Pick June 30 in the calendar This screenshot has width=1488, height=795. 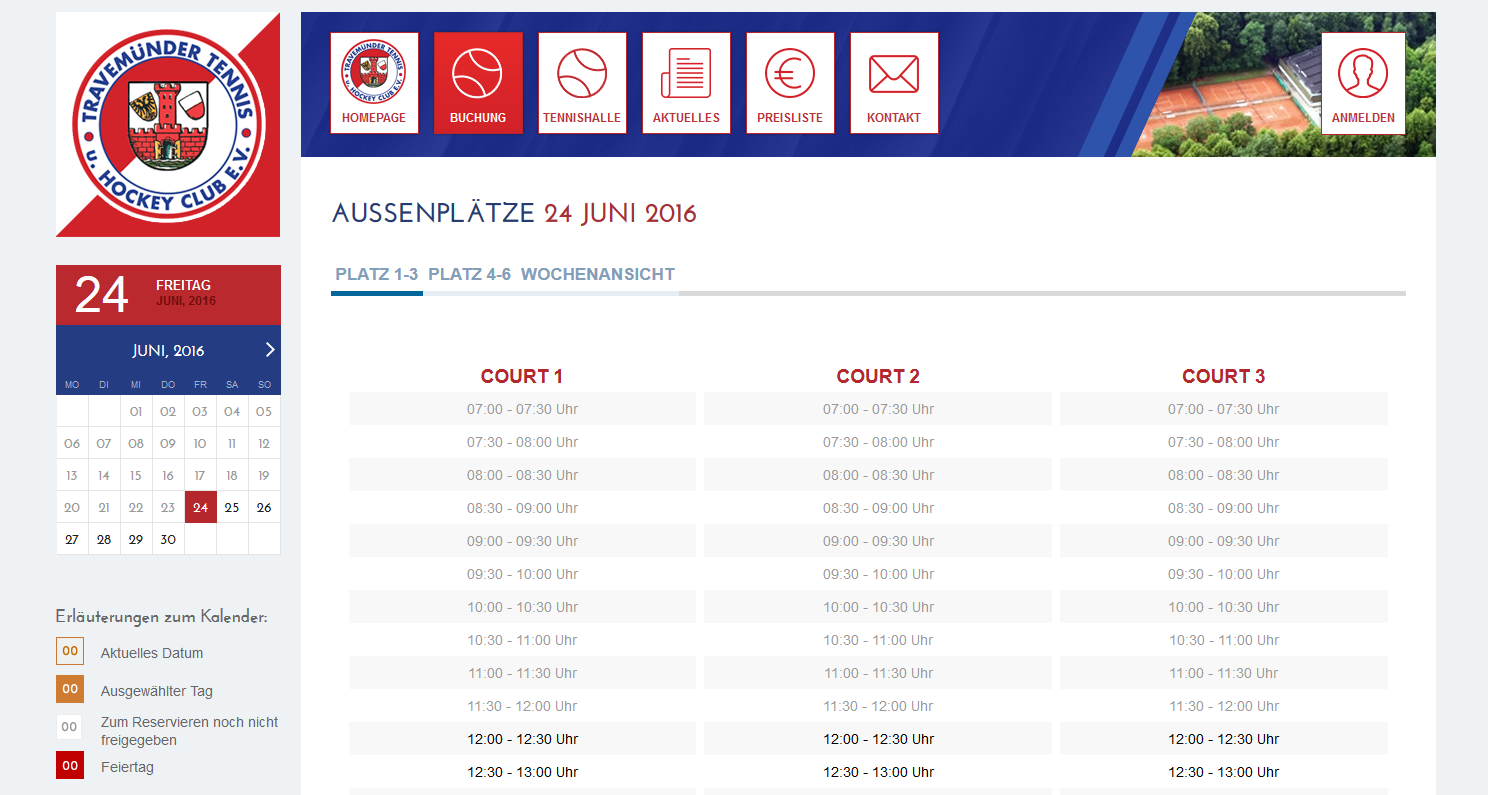point(168,539)
